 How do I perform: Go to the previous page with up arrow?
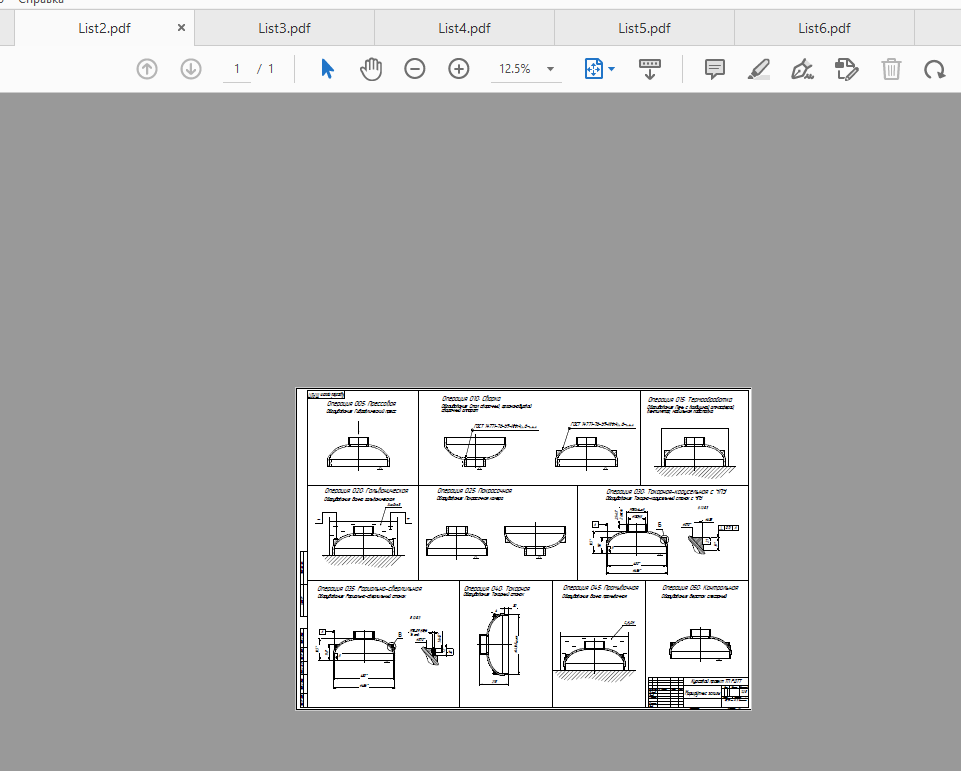[x=147, y=69]
